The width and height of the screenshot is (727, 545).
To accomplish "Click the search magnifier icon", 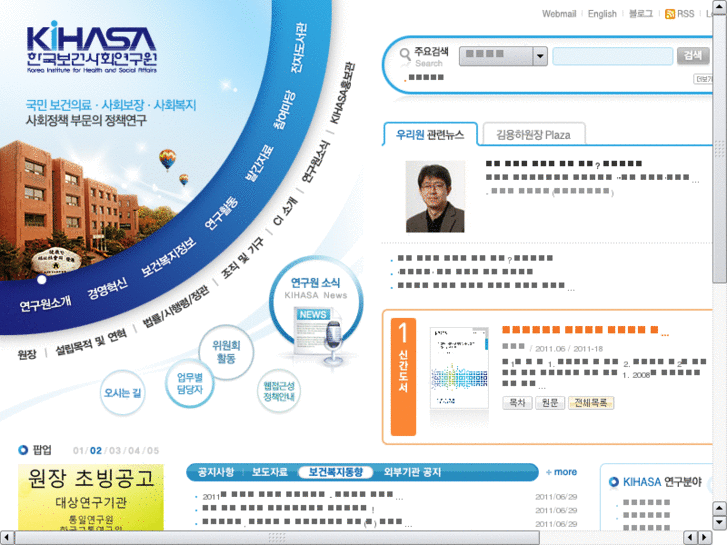I will [405, 54].
